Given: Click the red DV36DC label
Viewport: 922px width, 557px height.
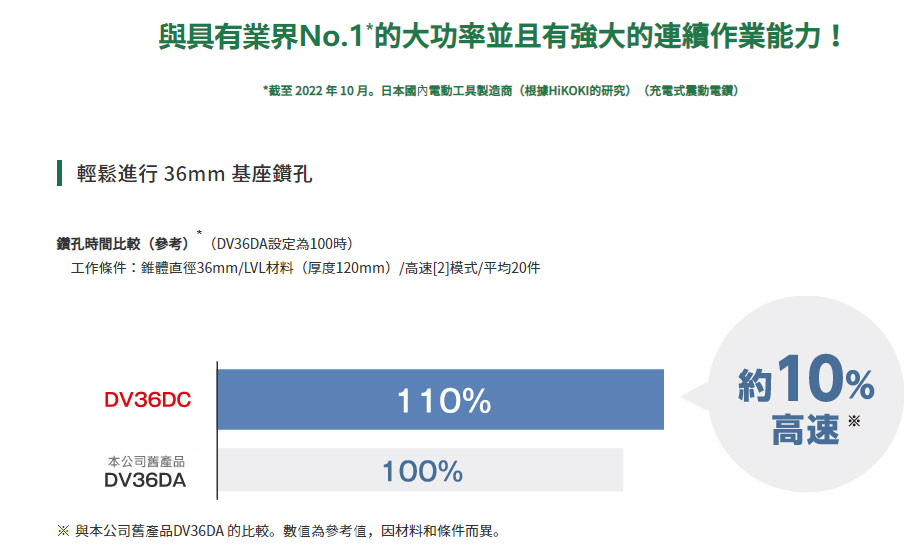Looking at the screenshot, I should (x=148, y=400).
